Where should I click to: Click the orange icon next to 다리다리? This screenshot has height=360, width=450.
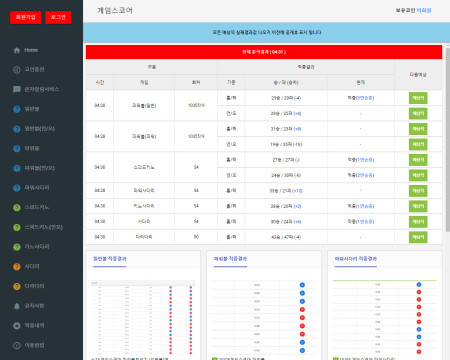[17, 286]
